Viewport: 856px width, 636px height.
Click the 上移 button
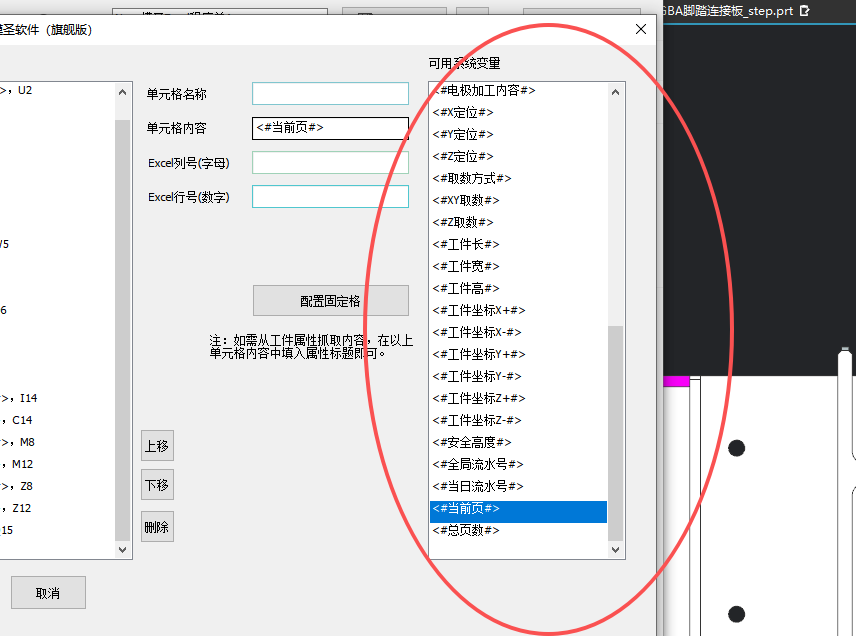(157, 445)
